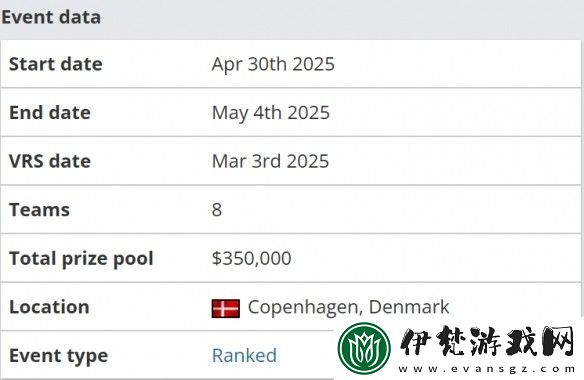Image resolution: width=584 pixels, height=380 pixels.
Task: Select the May 4th 2025 value
Action: [x=271, y=113]
